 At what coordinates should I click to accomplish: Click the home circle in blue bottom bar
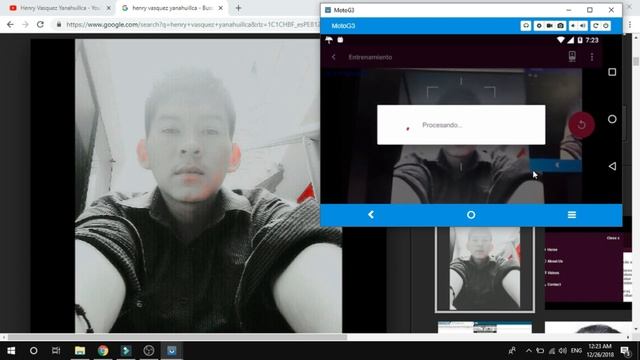coord(471,215)
